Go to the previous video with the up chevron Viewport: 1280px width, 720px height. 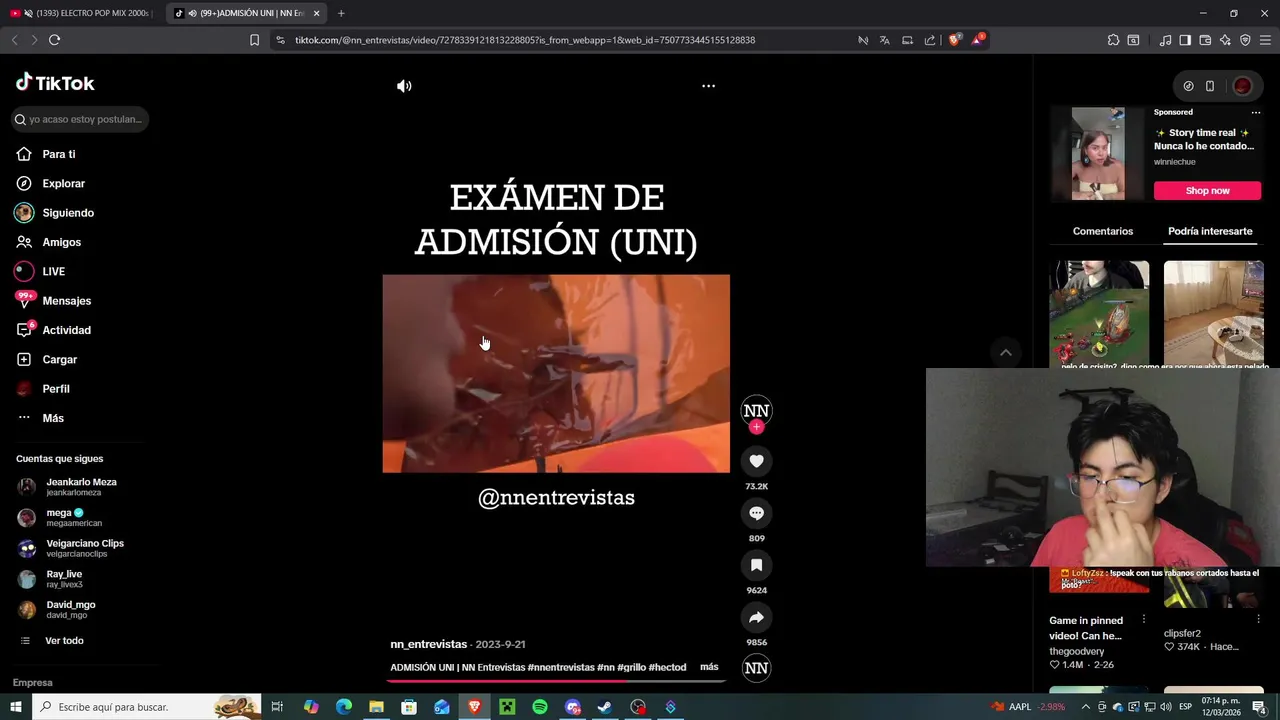pyautogui.click(x=1006, y=352)
